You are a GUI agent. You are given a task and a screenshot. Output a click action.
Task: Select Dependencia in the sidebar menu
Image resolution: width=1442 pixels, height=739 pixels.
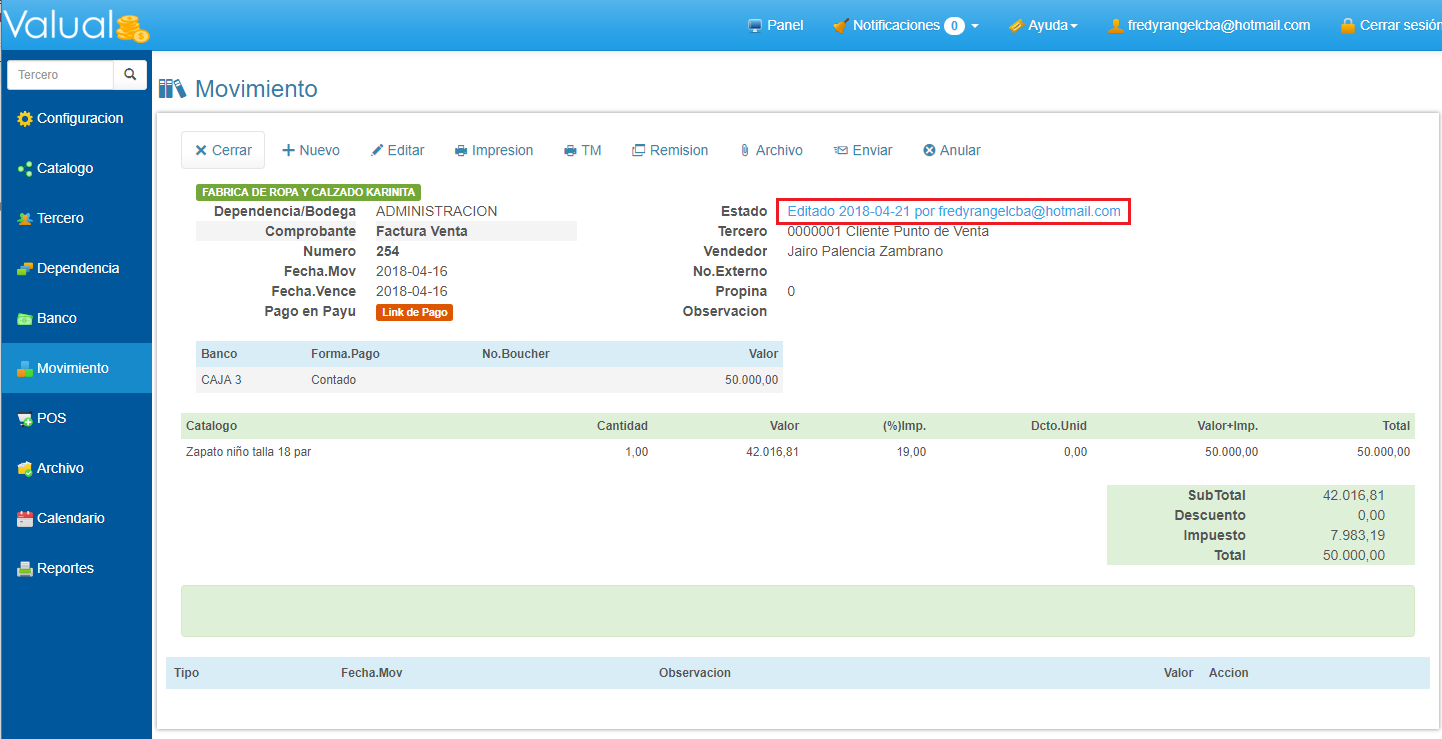77,268
